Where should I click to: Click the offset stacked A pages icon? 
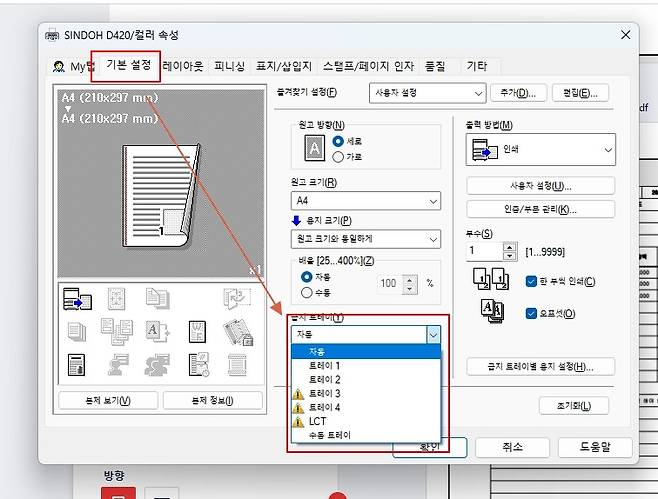pos(492,311)
